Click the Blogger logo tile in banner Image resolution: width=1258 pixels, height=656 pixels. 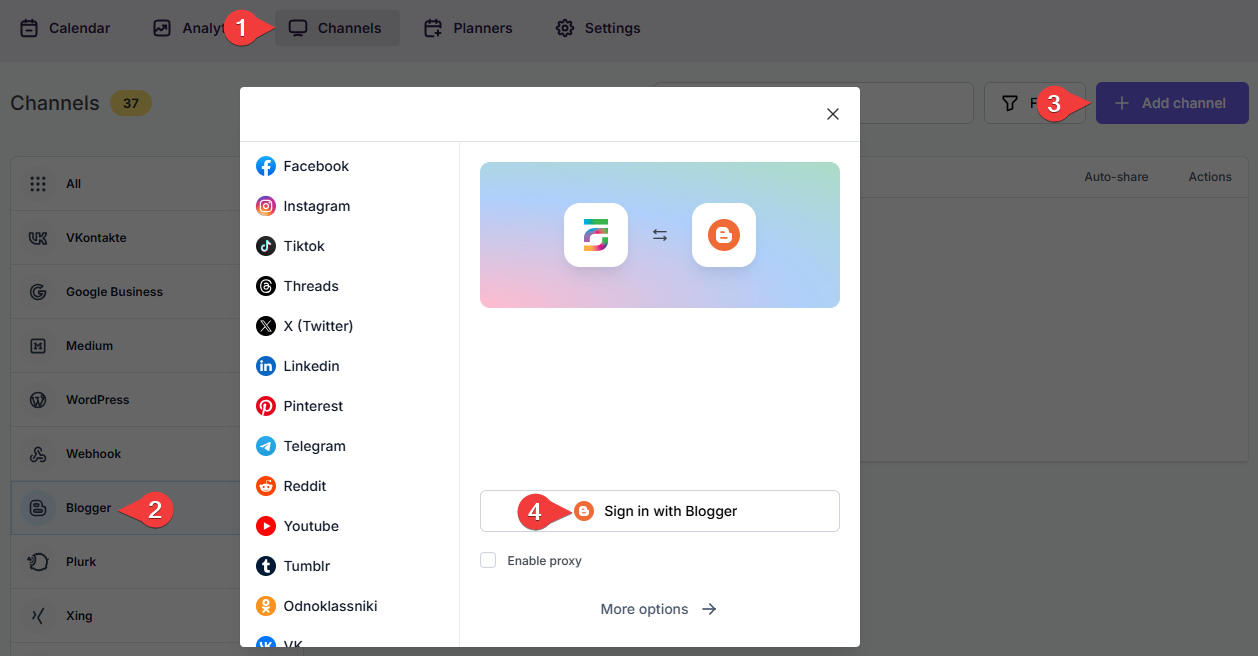tap(724, 235)
